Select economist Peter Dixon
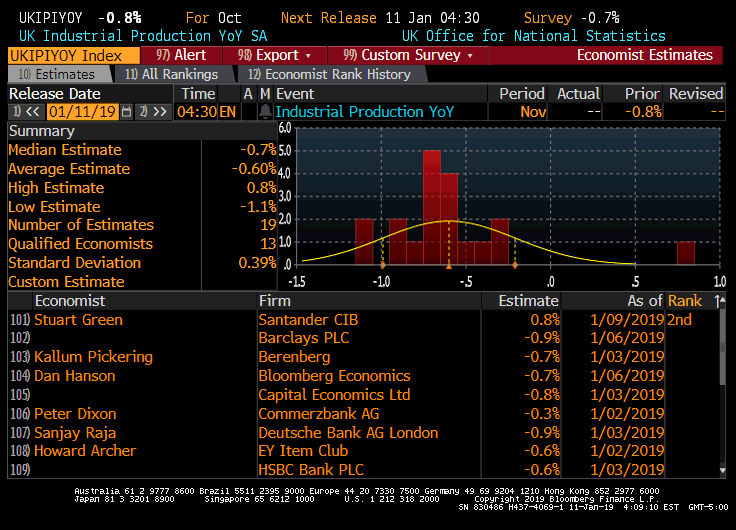This screenshot has width=736, height=530. (75, 414)
